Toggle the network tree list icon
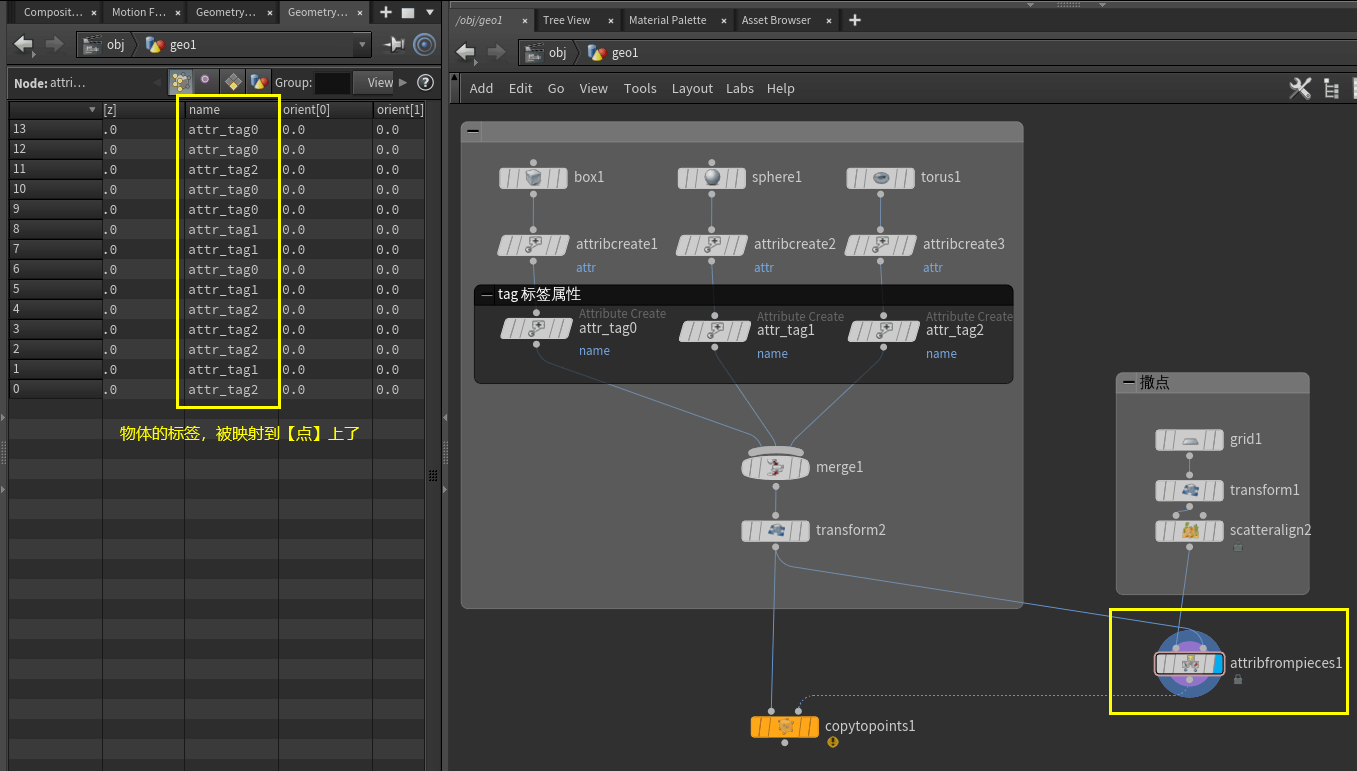 1331,89
